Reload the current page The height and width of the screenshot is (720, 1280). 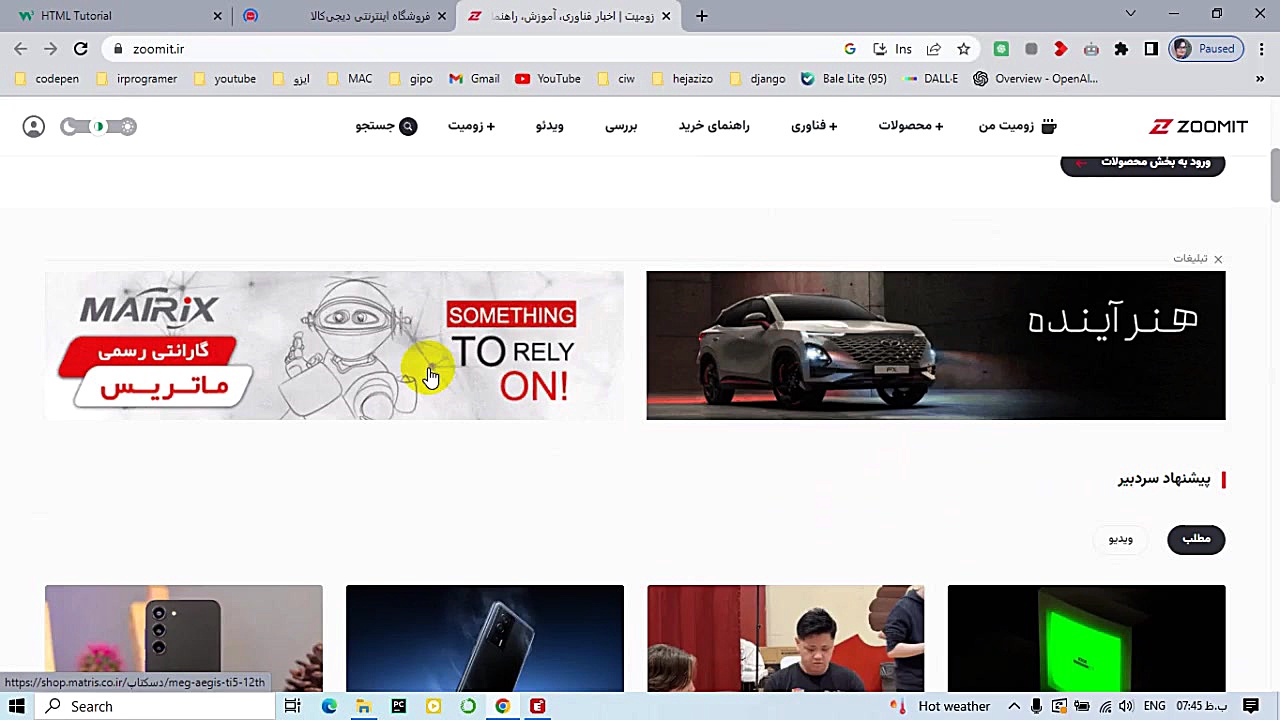(x=81, y=49)
